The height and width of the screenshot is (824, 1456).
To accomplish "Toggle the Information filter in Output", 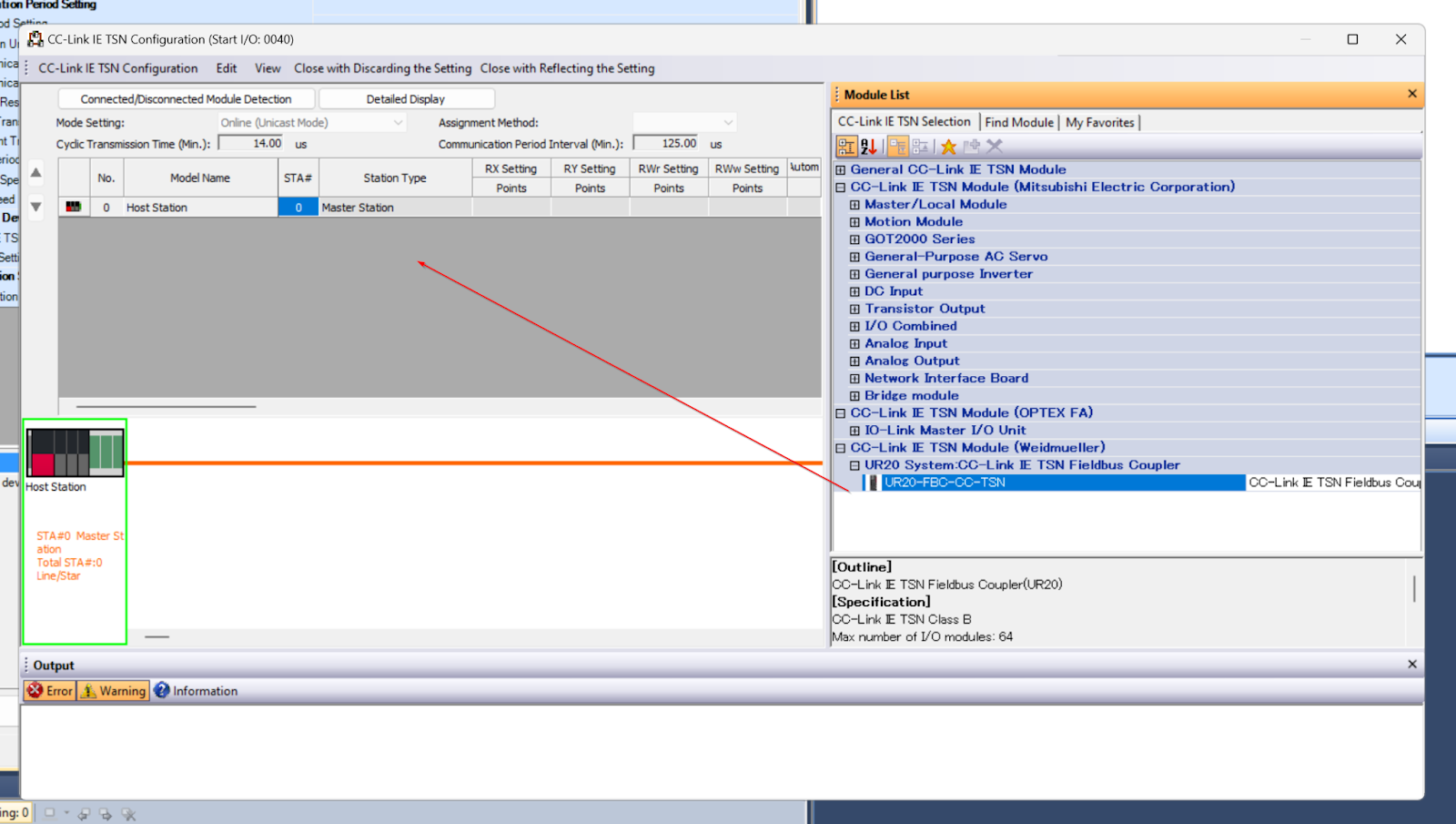I will coord(196,691).
